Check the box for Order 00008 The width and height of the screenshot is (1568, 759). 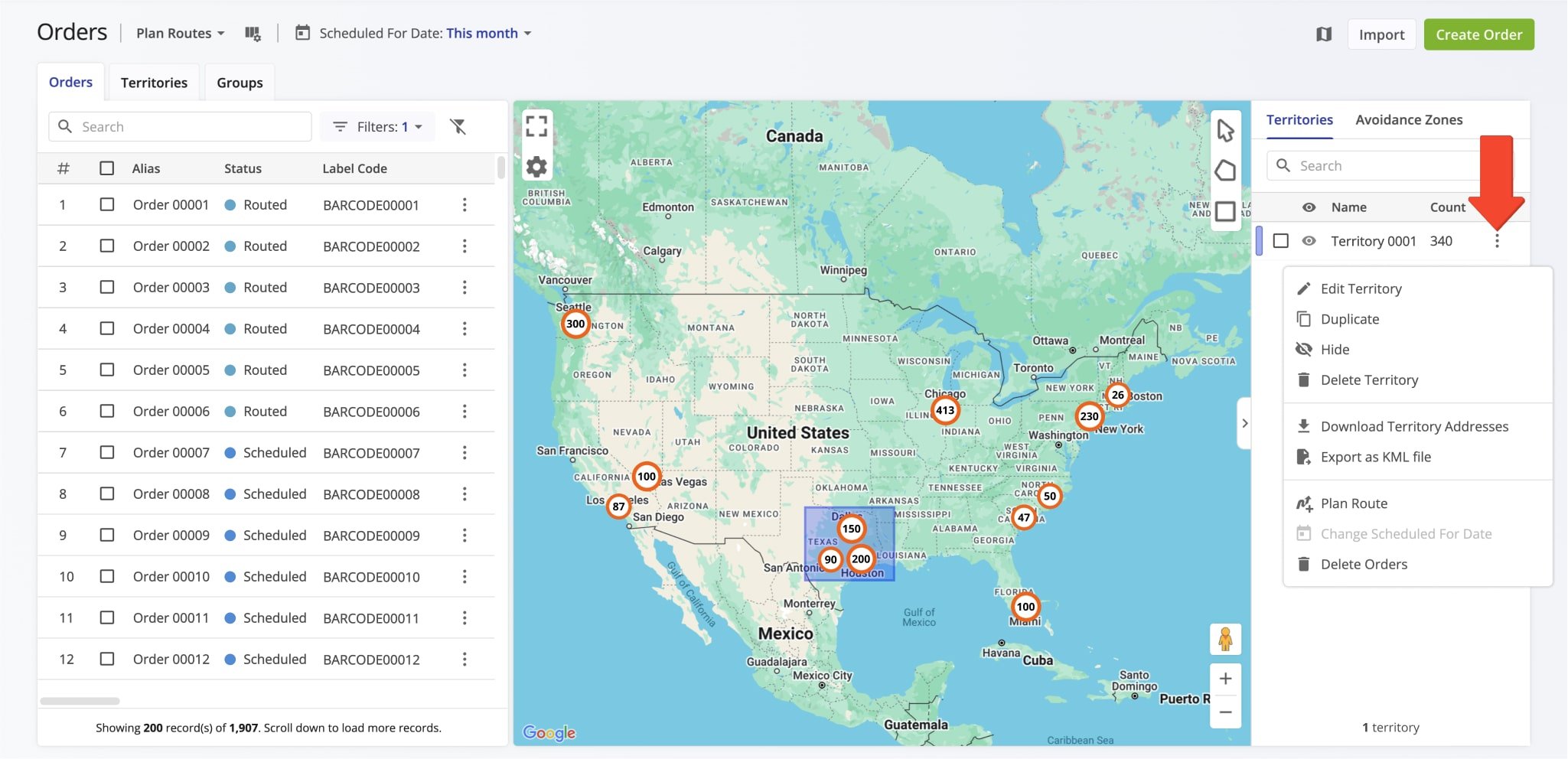coord(107,494)
